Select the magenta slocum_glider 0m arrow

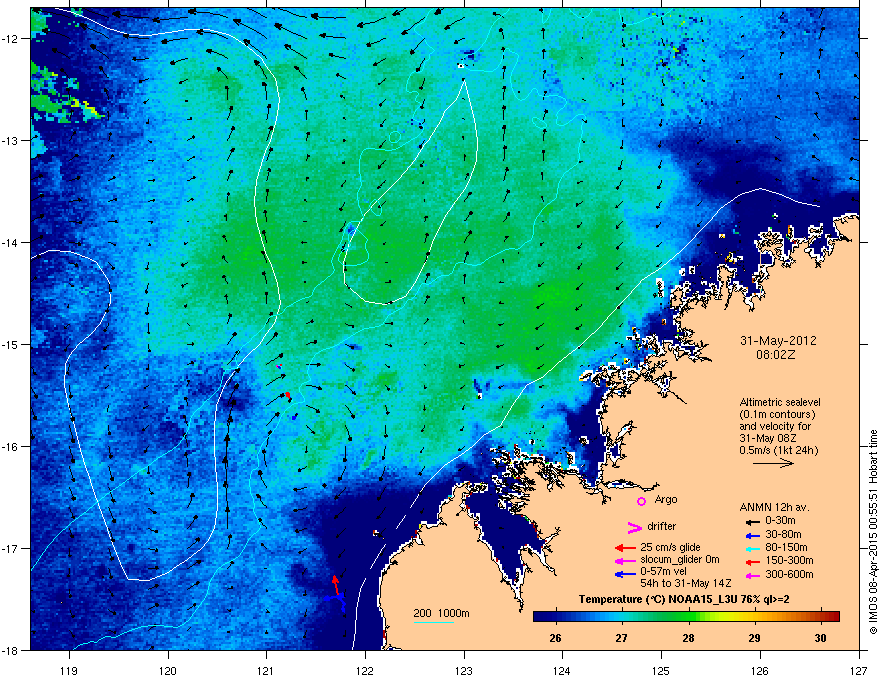click(x=625, y=560)
